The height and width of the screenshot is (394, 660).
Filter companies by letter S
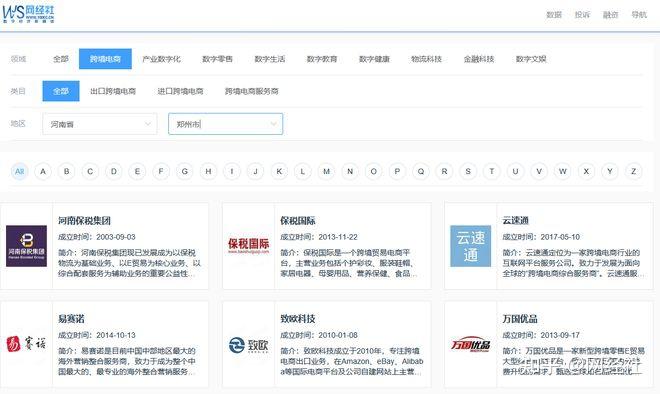pos(468,171)
